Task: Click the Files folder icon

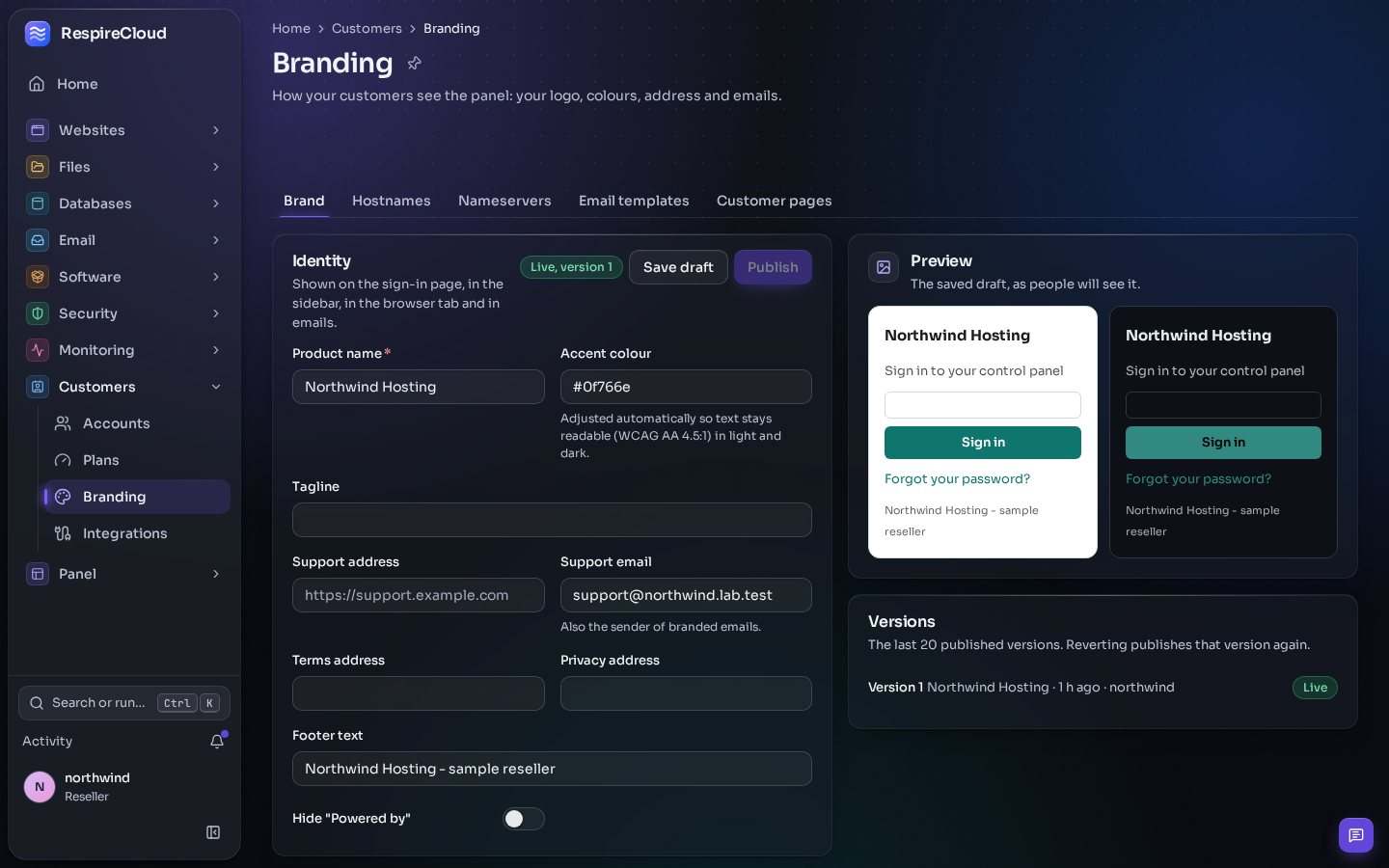Action: tap(38, 167)
